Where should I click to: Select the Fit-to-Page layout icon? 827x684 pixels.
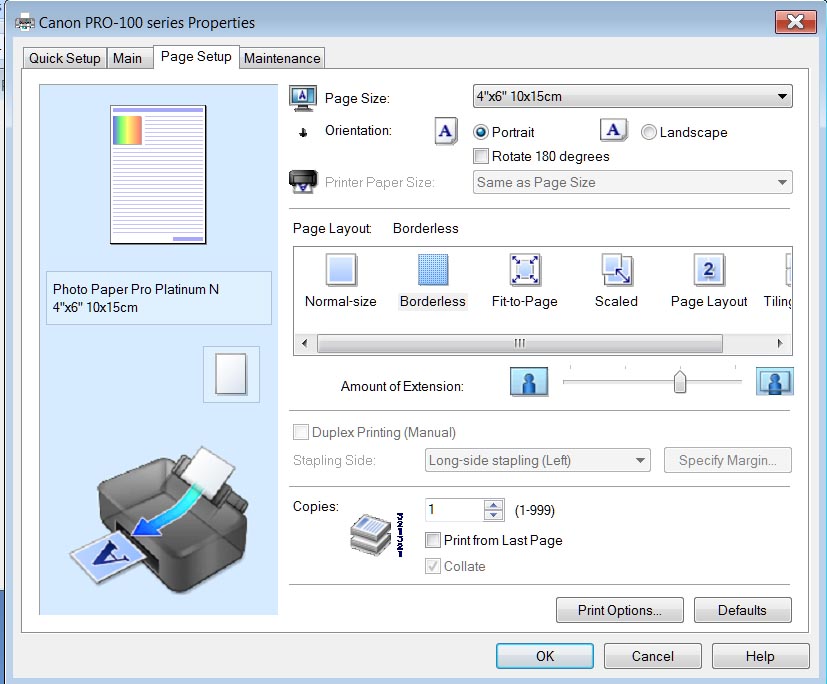click(x=525, y=271)
